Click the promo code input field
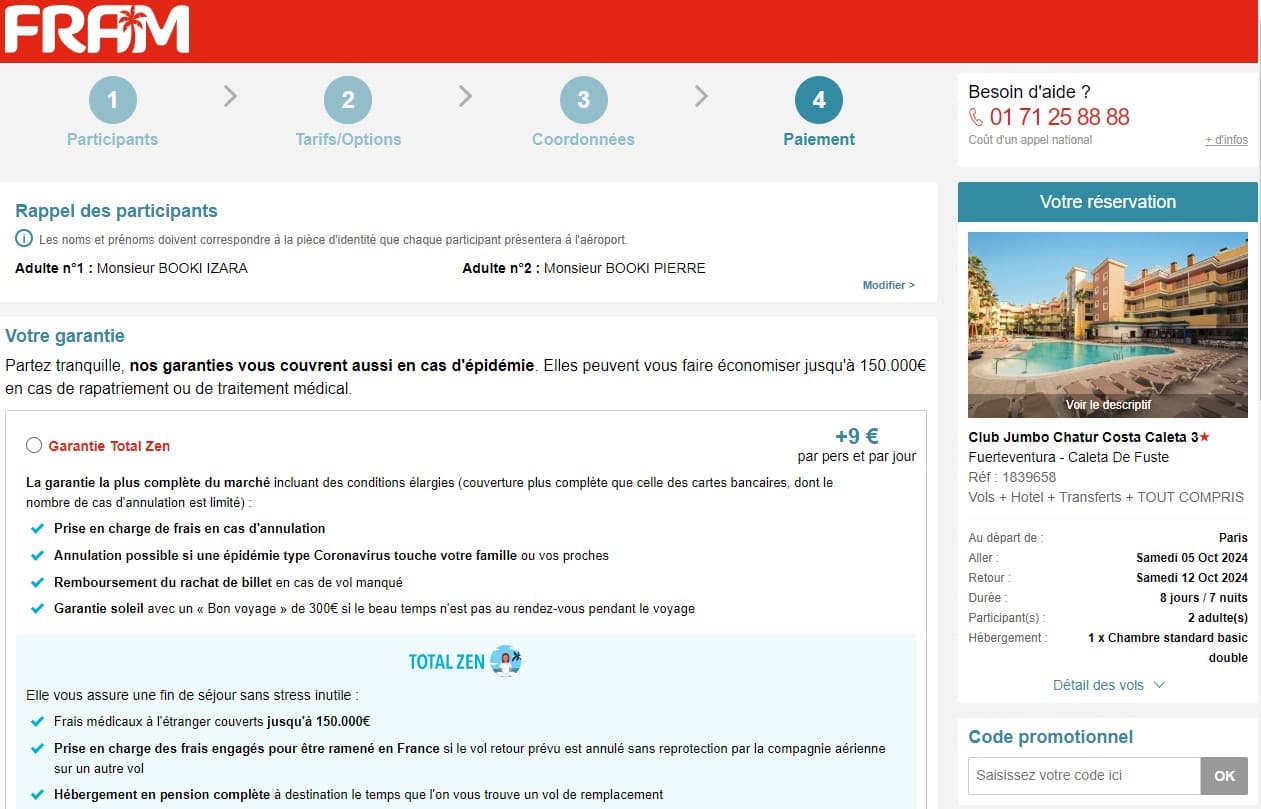This screenshot has width=1261, height=809. pyautogui.click(x=1084, y=775)
